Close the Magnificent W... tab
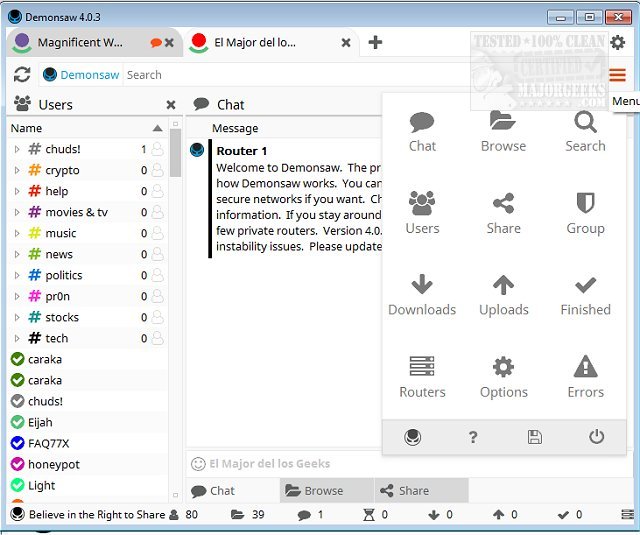This screenshot has height=535, width=640. tap(169, 42)
